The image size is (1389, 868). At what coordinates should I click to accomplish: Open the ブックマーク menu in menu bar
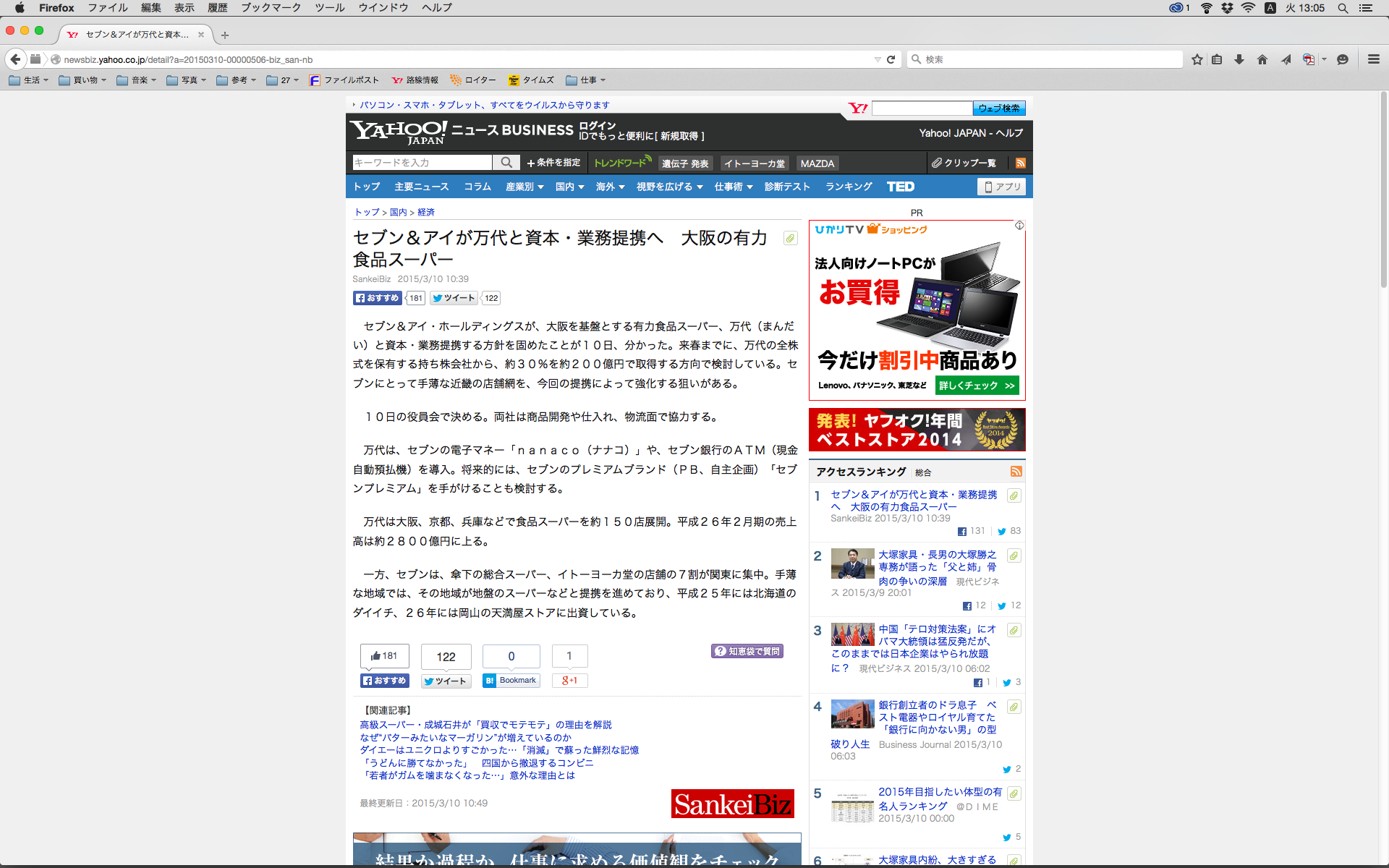coord(271,8)
